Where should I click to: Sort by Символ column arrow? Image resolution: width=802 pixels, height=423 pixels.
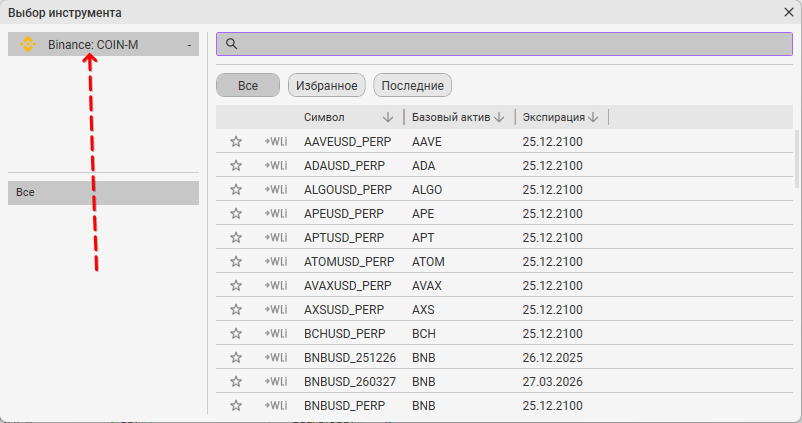coord(388,117)
